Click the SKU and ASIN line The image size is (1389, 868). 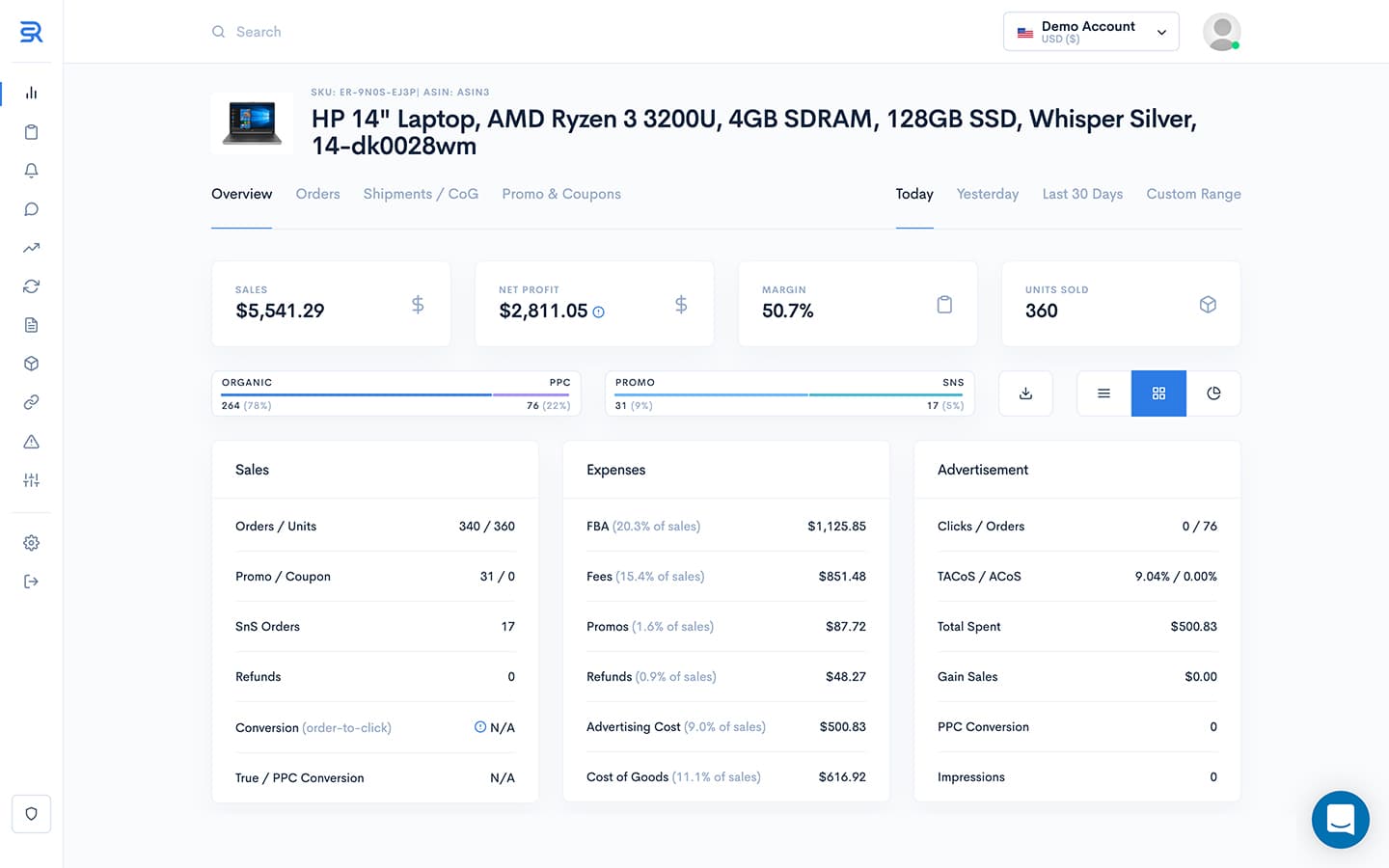(x=400, y=93)
